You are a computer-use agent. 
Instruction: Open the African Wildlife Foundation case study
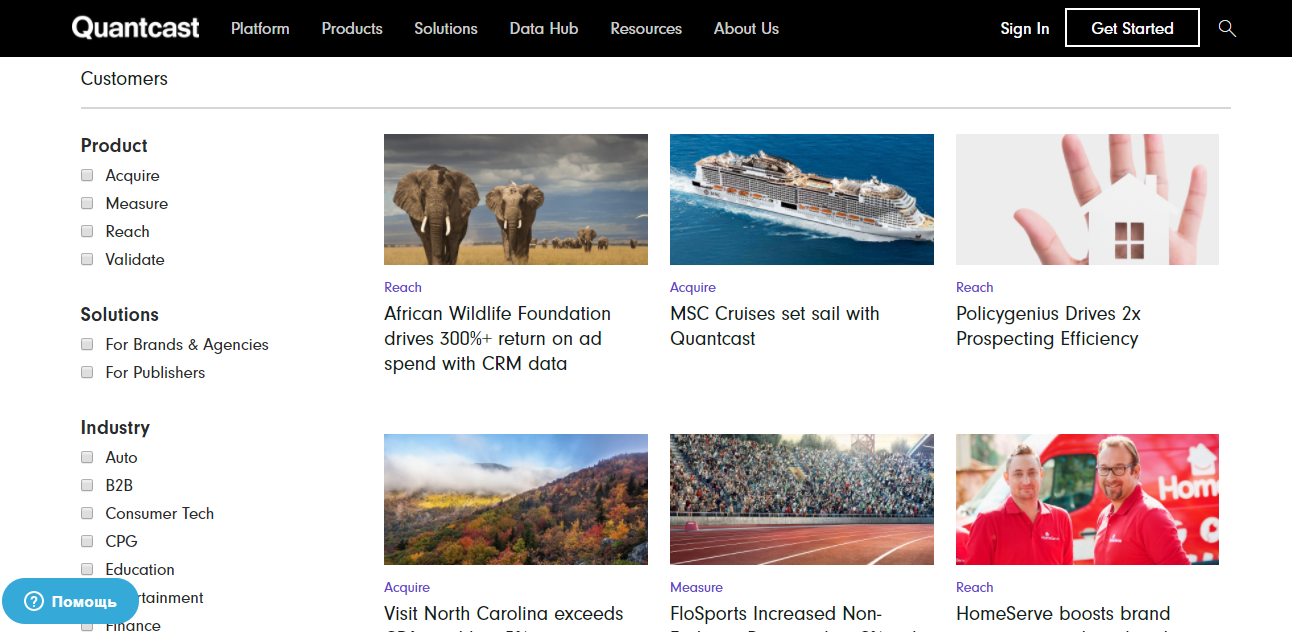pos(497,338)
